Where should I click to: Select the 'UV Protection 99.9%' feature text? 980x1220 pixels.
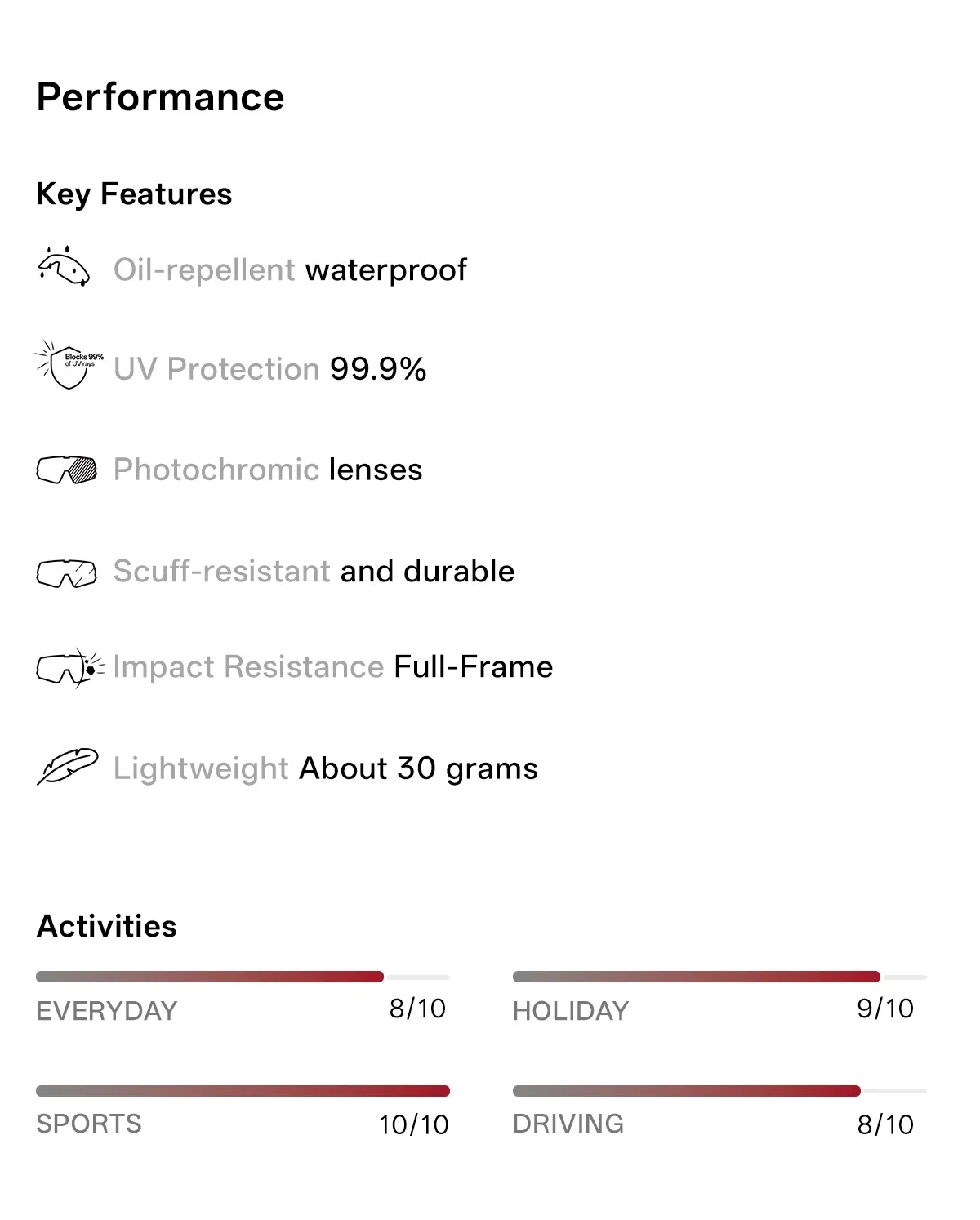[x=270, y=369]
